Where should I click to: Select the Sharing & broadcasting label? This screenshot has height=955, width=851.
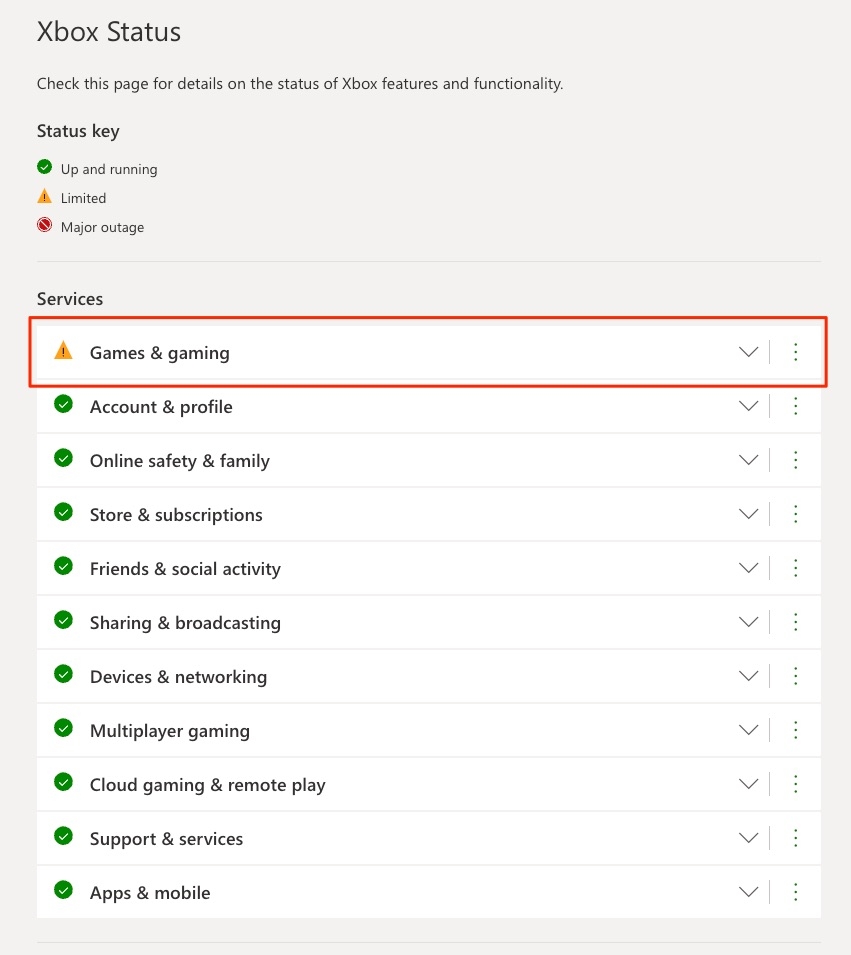click(x=185, y=623)
